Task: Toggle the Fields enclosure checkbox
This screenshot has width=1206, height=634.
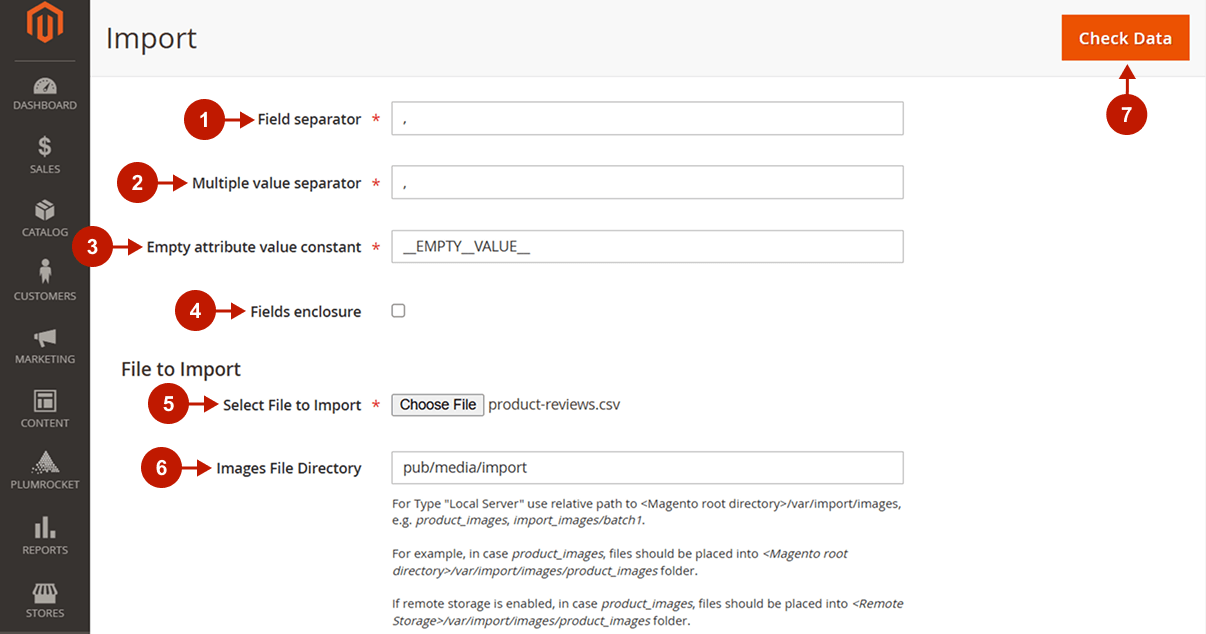Action: click(x=398, y=311)
